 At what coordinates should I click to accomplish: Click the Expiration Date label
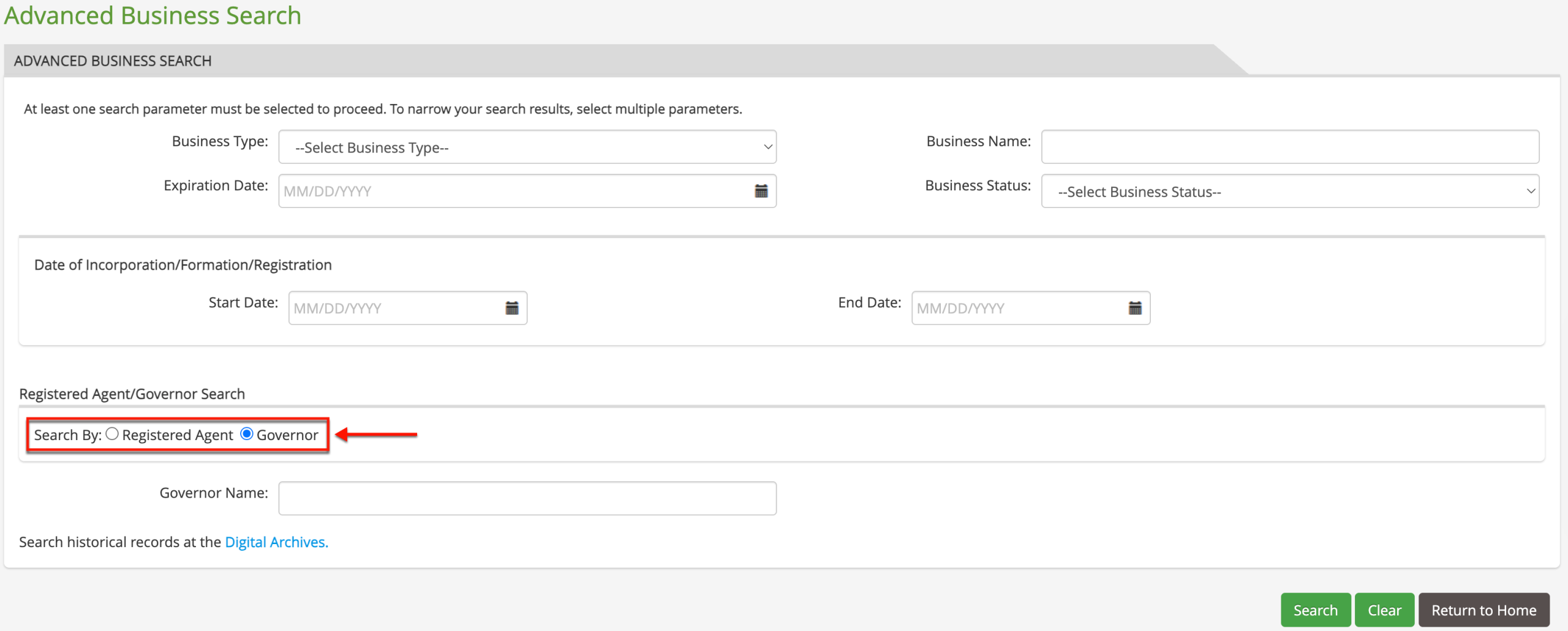coord(216,185)
